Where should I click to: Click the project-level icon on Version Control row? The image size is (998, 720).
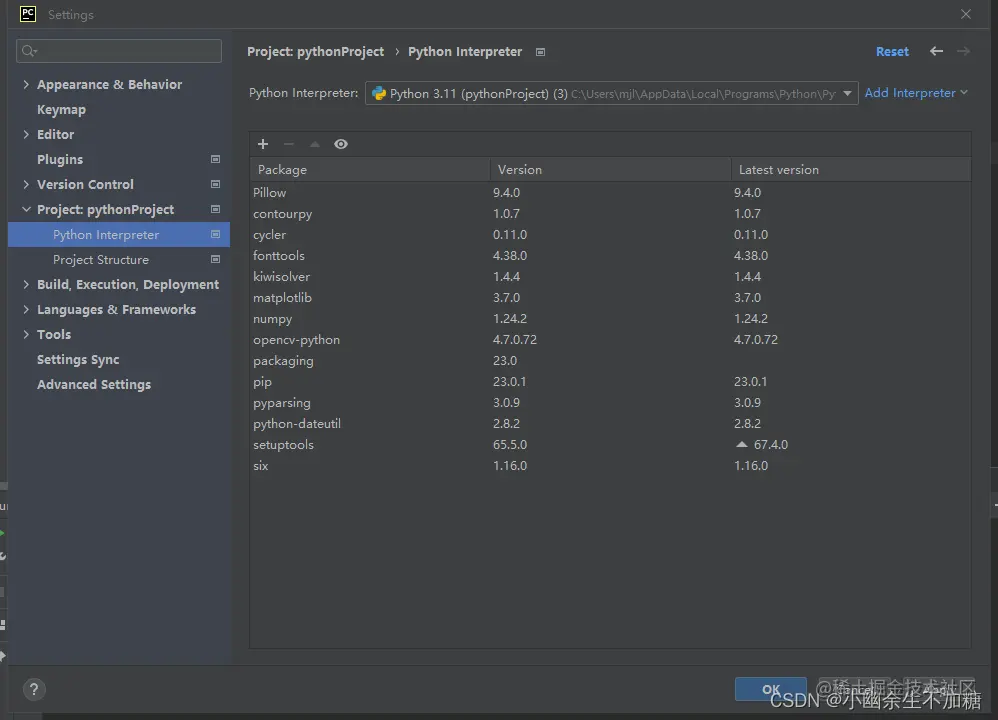(215, 184)
